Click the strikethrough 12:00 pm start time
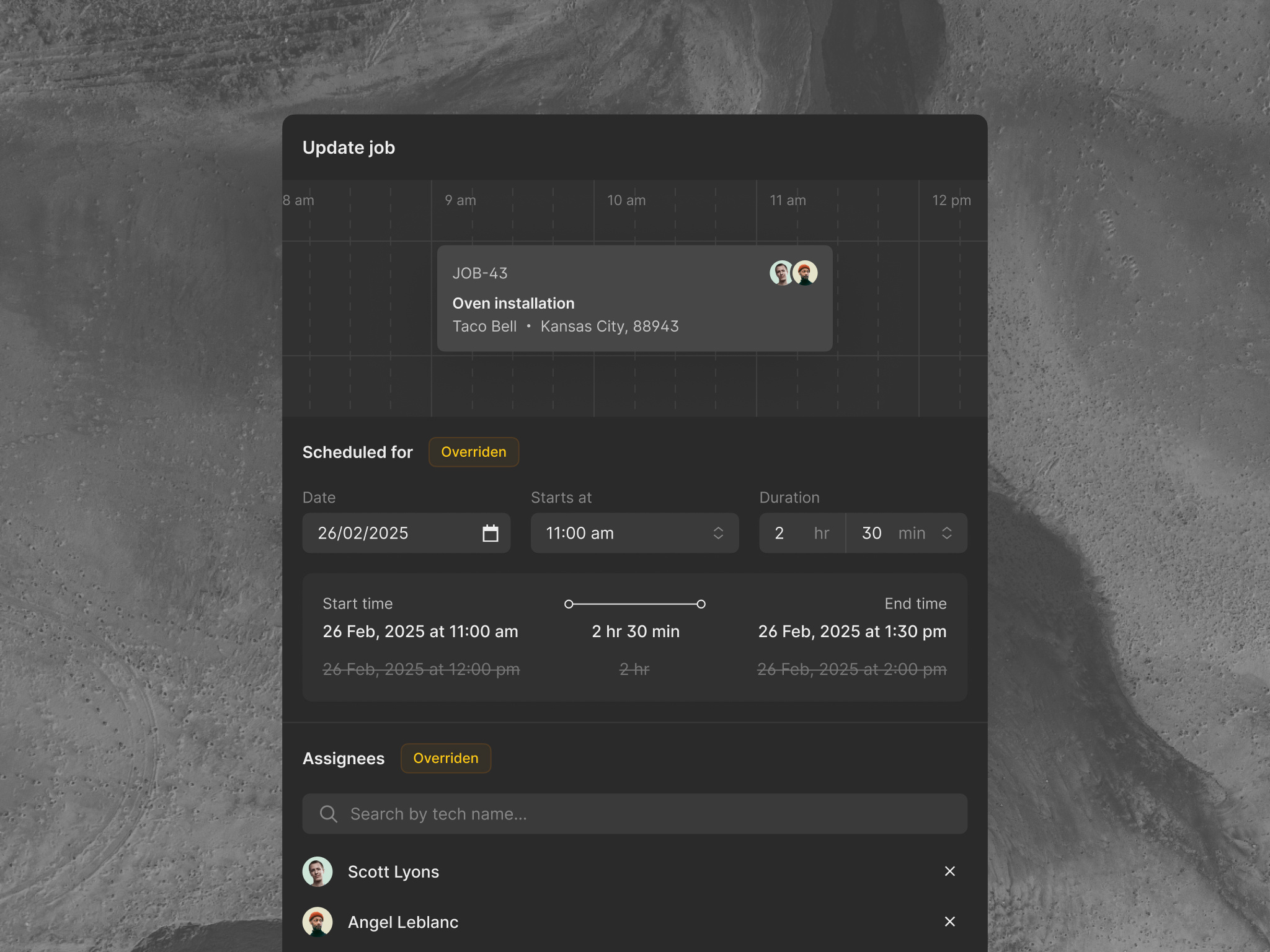This screenshot has width=1270, height=952. (x=420, y=669)
